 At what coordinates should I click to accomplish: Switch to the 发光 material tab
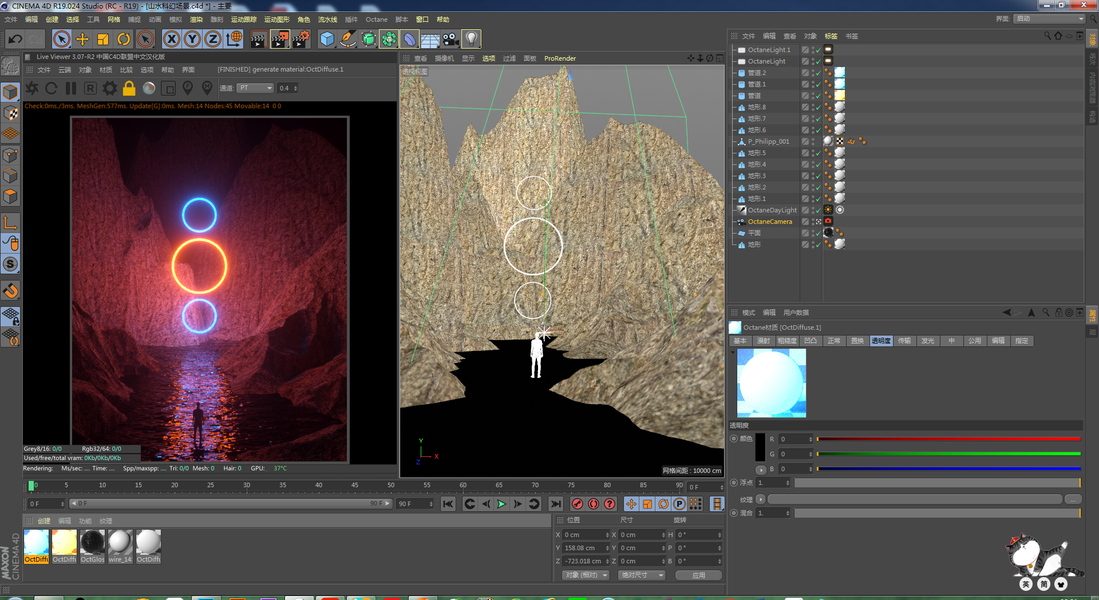click(928, 341)
